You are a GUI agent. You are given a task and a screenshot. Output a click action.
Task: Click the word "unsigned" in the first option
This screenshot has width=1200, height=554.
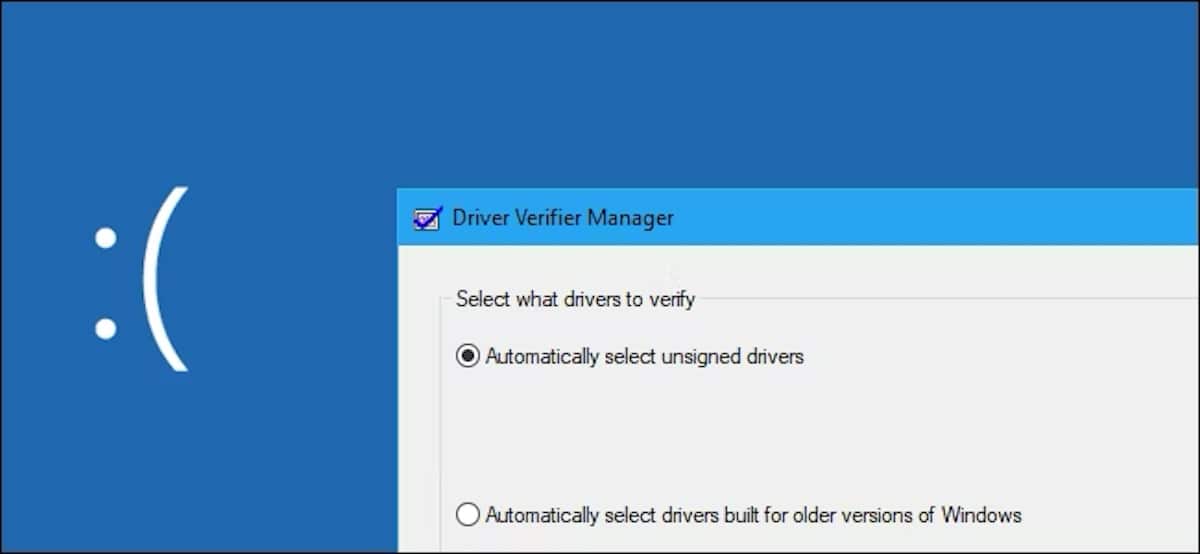664,356
